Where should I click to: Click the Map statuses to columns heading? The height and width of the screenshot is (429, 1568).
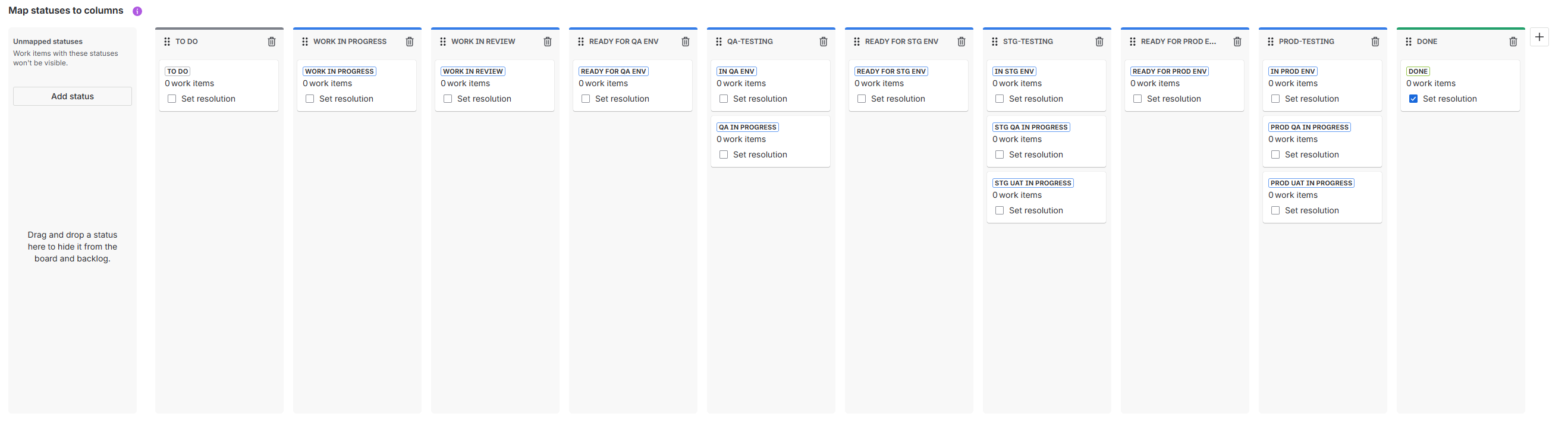(66, 10)
